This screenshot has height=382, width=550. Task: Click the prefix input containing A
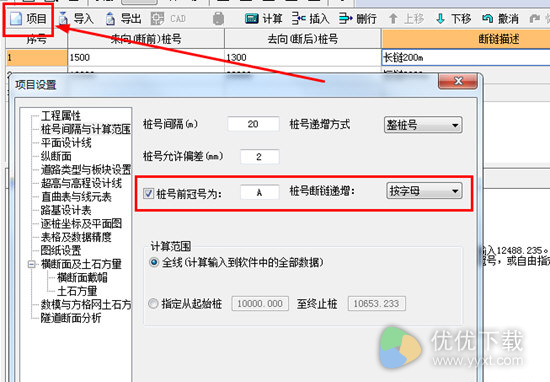click(x=260, y=192)
